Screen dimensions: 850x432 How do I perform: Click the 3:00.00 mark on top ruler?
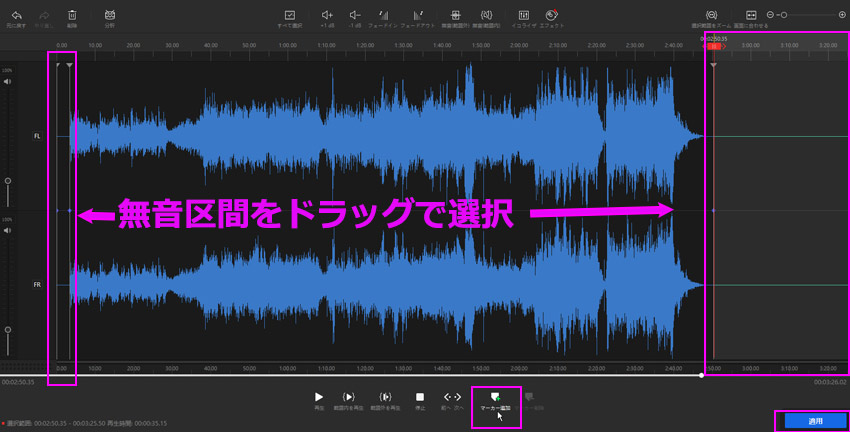pos(751,46)
